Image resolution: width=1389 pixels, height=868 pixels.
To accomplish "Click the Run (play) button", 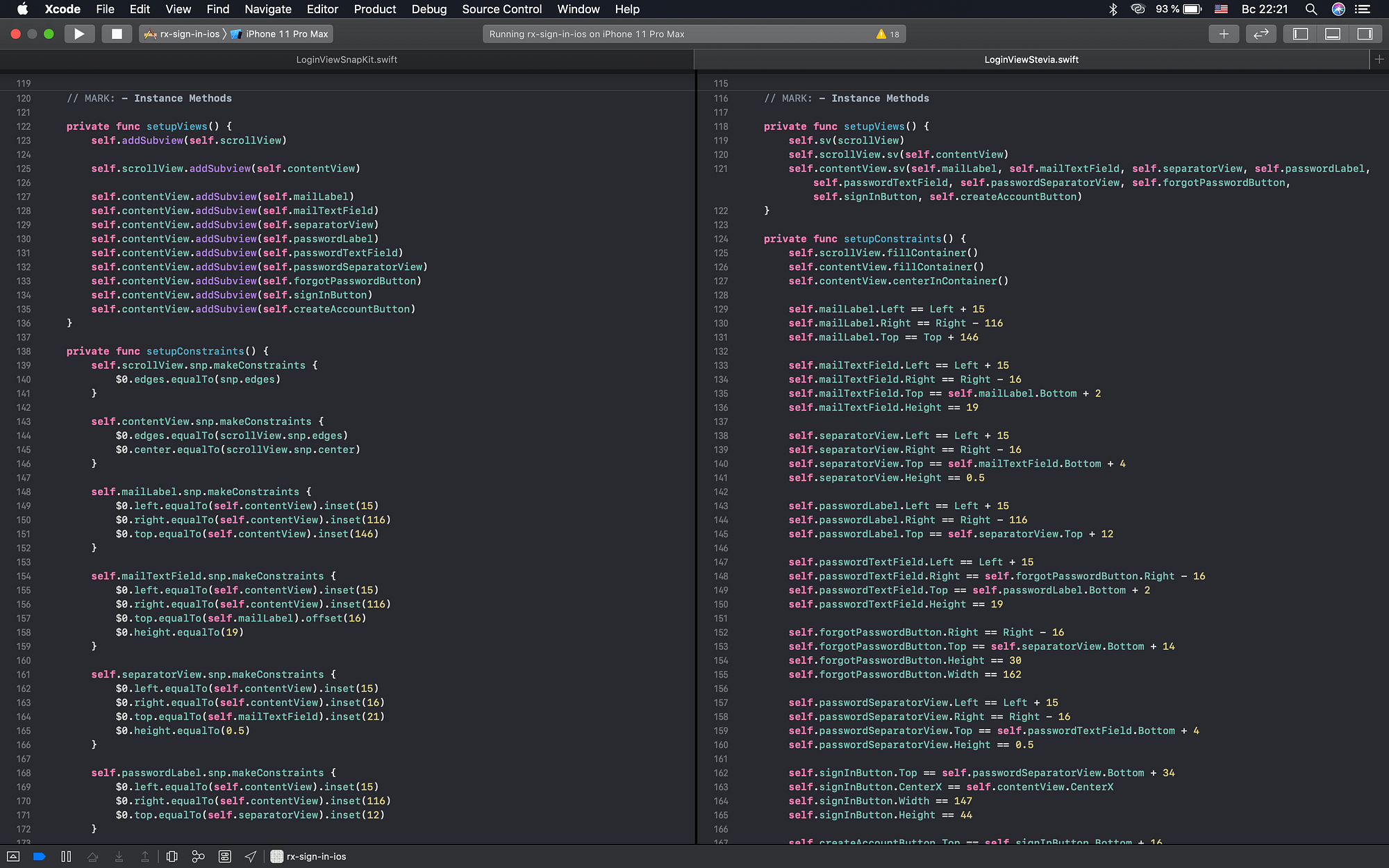I will pos(79,34).
